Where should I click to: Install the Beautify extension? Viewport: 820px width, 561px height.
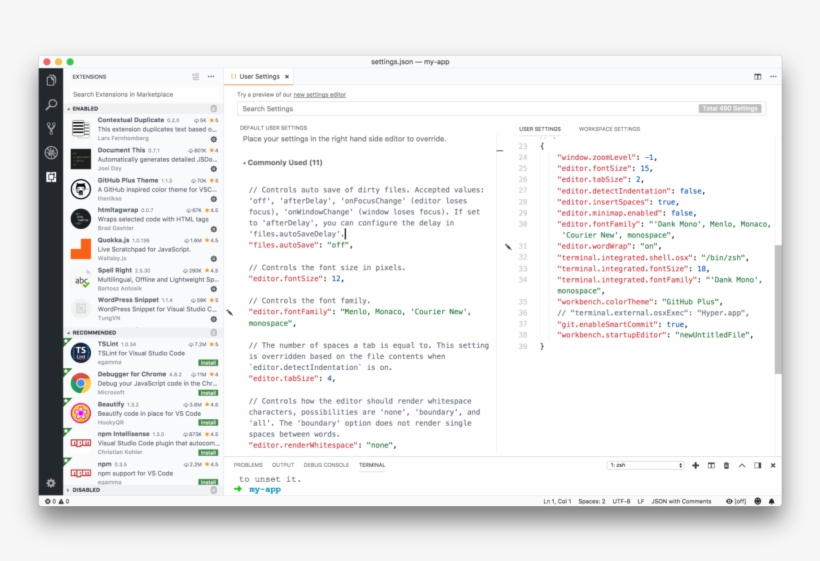pos(208,422)
